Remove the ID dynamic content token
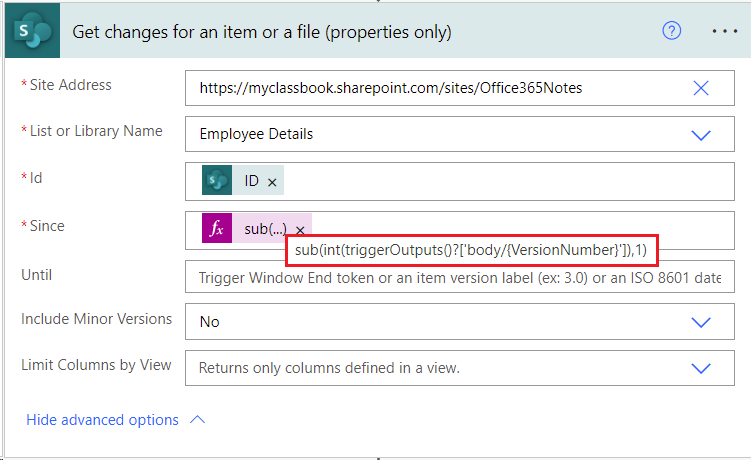751x460 pixels. [272, 182]
